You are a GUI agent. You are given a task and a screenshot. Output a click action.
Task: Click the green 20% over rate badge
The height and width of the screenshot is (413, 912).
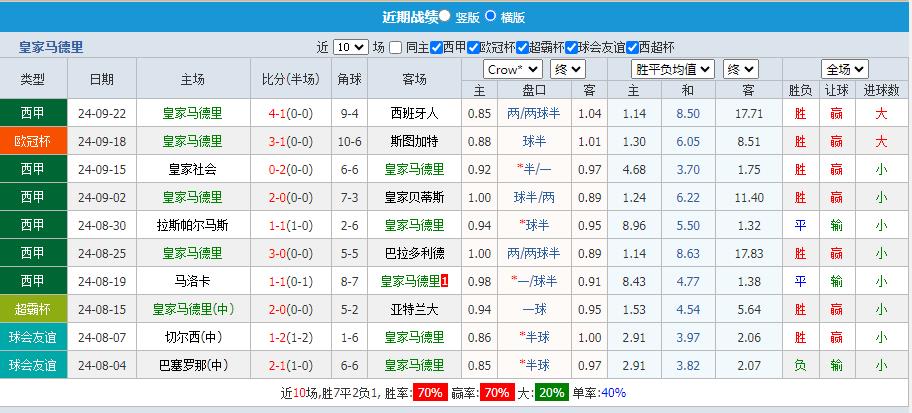pos(549,393)
